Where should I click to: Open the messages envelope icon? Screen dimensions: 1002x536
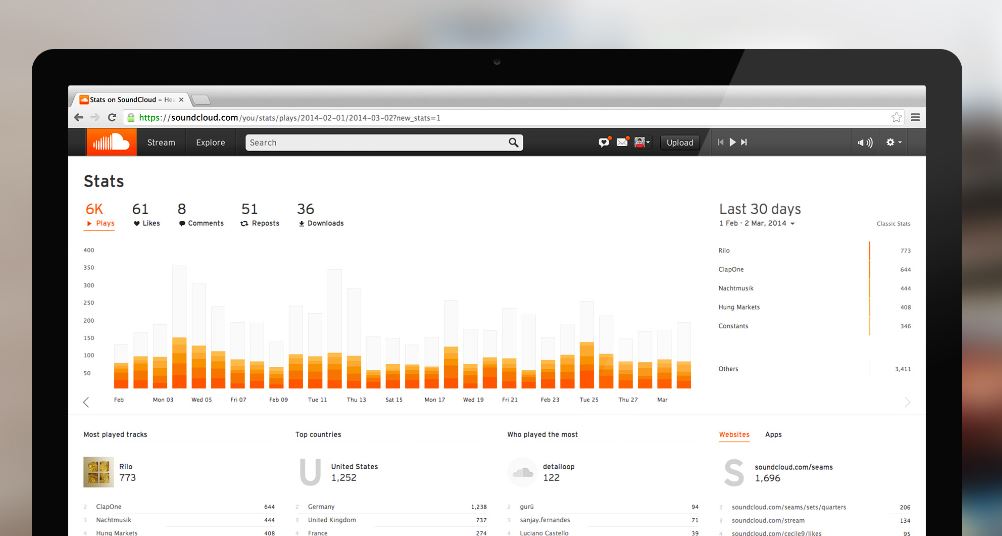622,142
